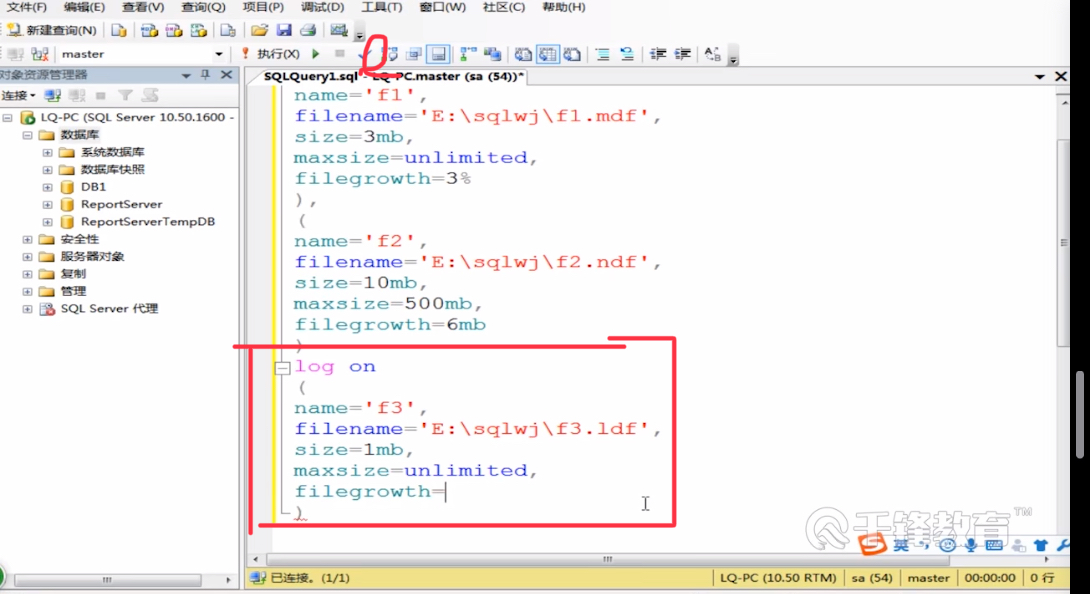Open a new Analysis Services DMX query
This screenshot has width=1090, height=594.
pyautogui.click(x=174, y=30)
